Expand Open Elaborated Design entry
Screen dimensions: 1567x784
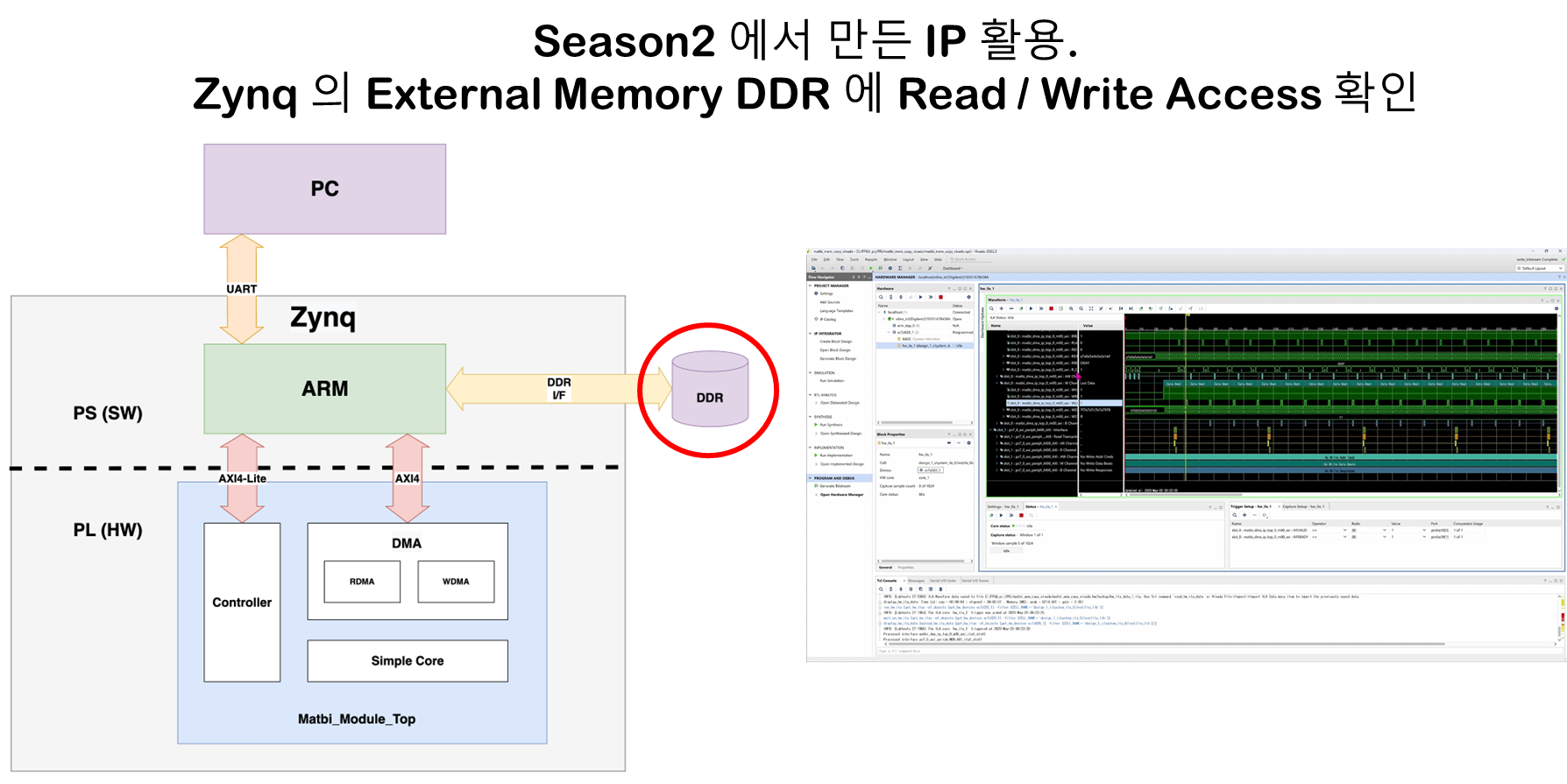[x=816, y=403]
